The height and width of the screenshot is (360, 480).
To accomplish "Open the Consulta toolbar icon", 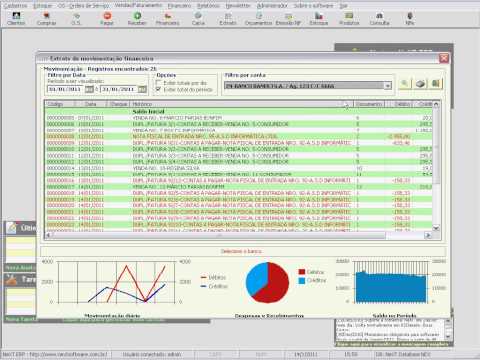I will [x=379, y=19].
